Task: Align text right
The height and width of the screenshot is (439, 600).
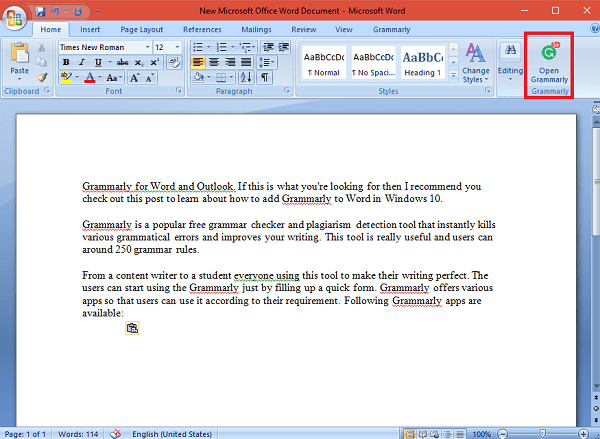Action: pyautogui.click(x=230, y=62)
